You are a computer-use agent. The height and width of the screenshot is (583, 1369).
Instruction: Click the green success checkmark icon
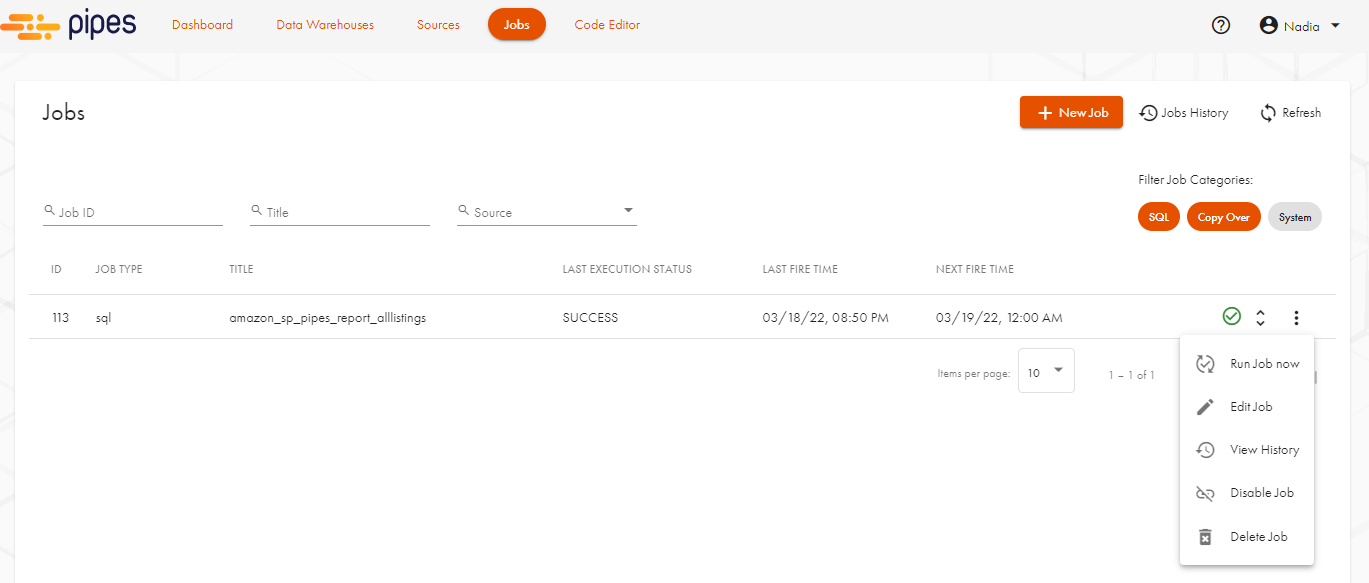click(1231, 317)
